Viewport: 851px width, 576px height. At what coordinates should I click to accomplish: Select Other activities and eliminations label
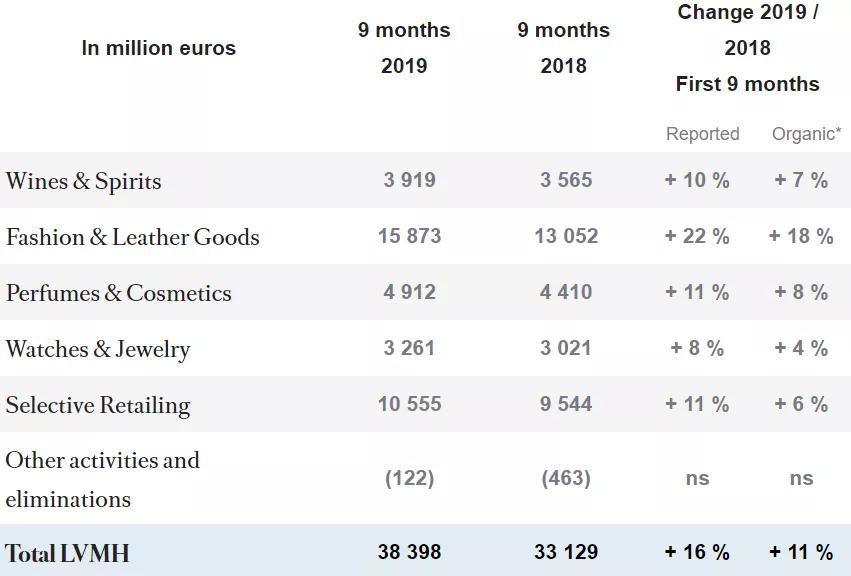click(102, 479)
